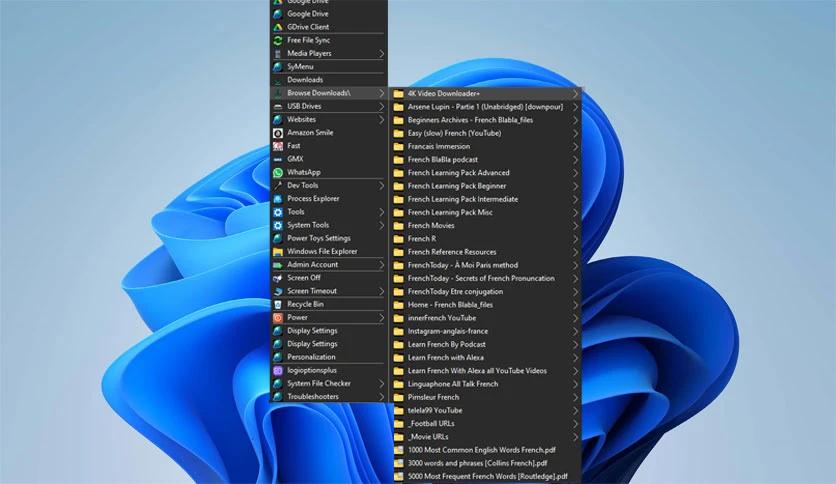The image size is (836, 484).
Task: Click the GDrive Client icon
Action: tap(278, 27)
